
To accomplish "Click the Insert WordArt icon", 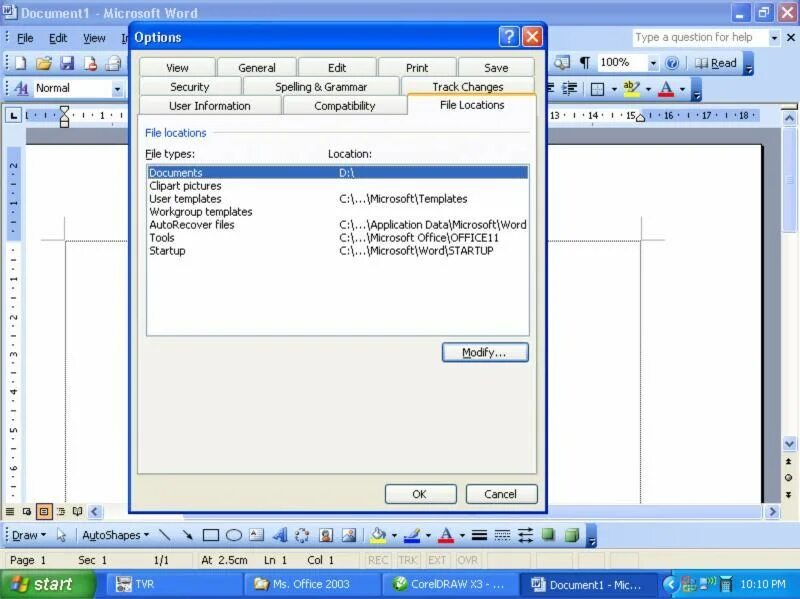I will [x=280, y=535].
